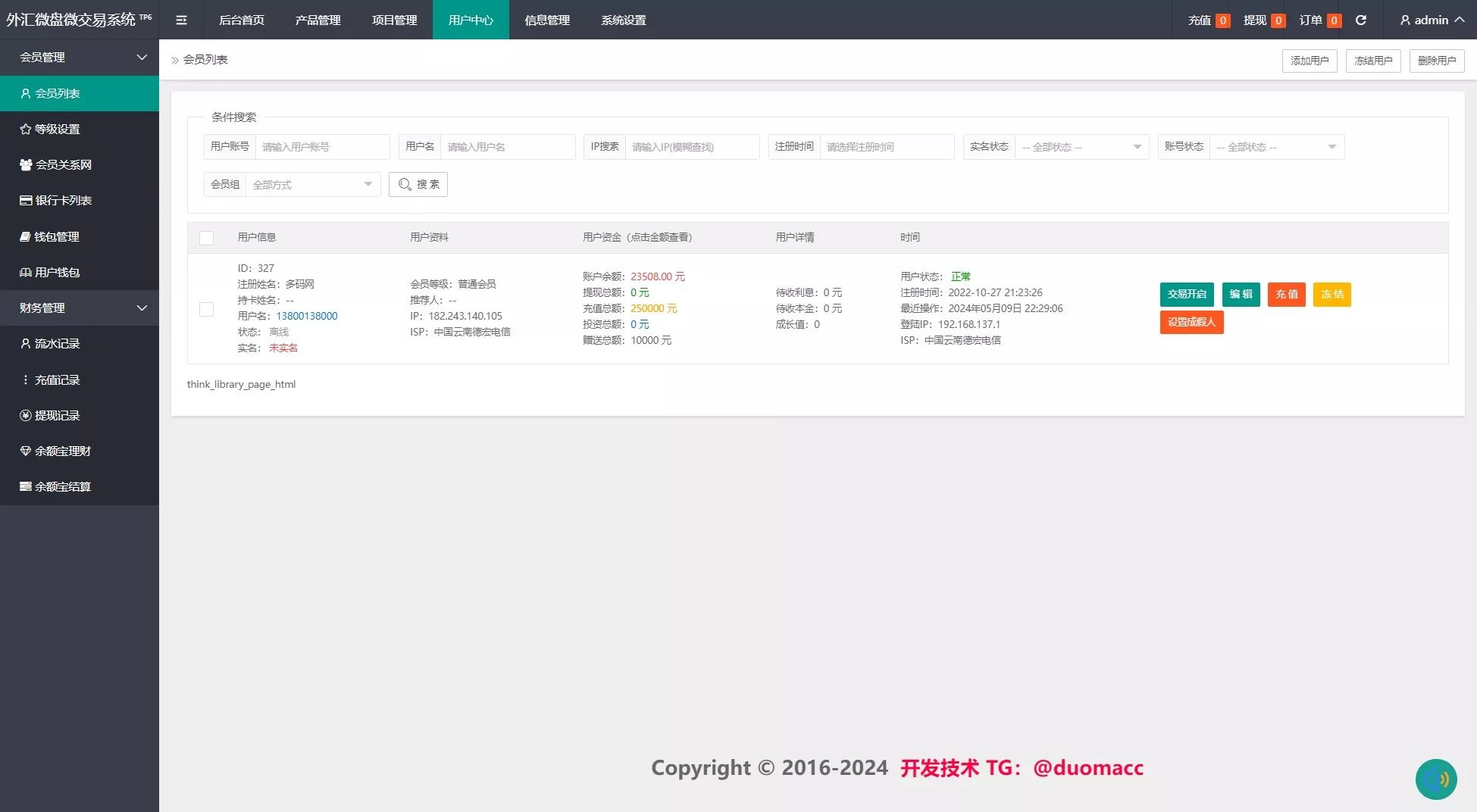This screenshot has height=812, width=1477.
Task: Open the 会员组 dropdown
Action: click(x=313, y=185)
